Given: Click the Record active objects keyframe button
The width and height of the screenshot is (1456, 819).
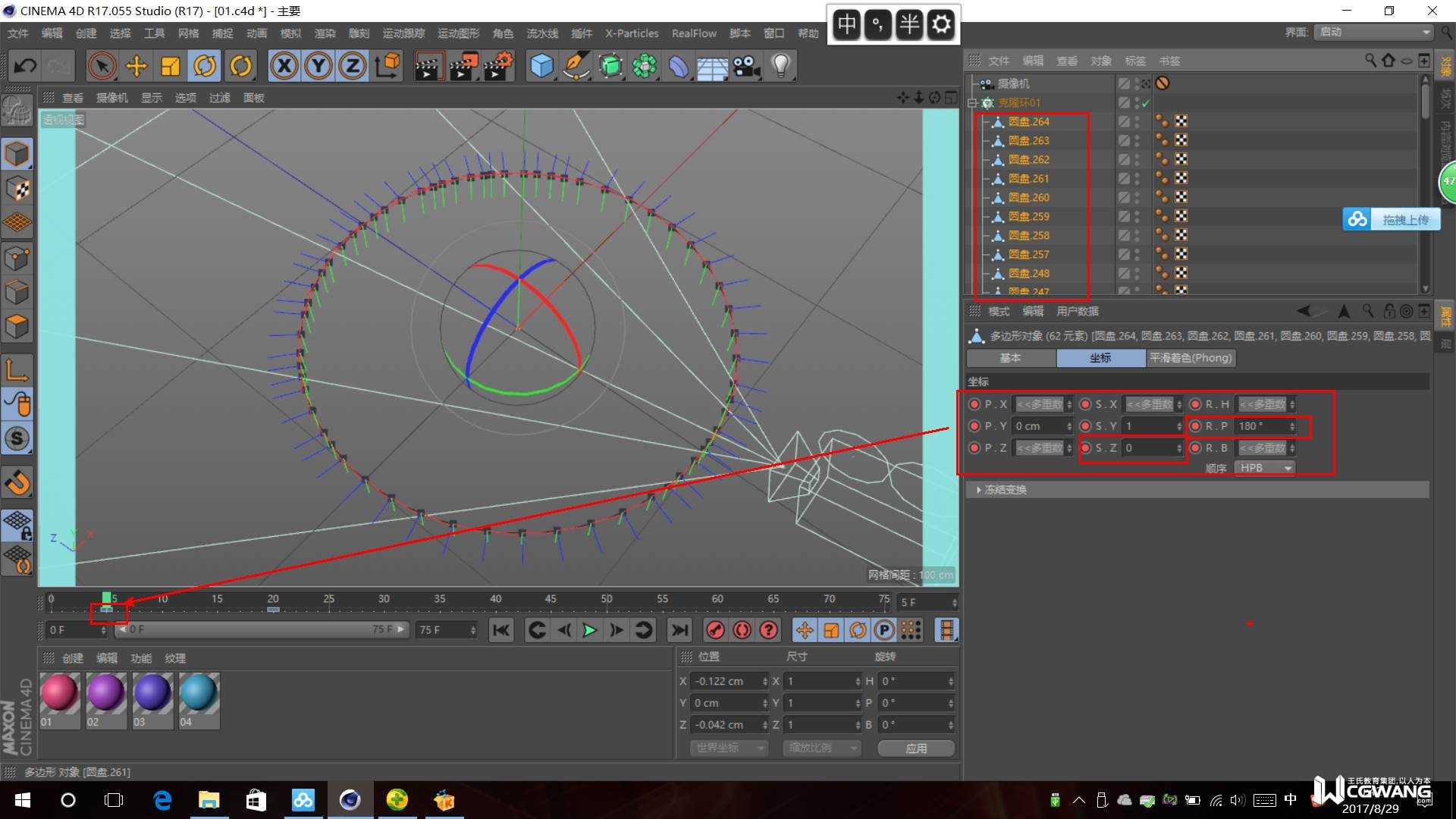Looking at the screenshot, I should point(715,630).
